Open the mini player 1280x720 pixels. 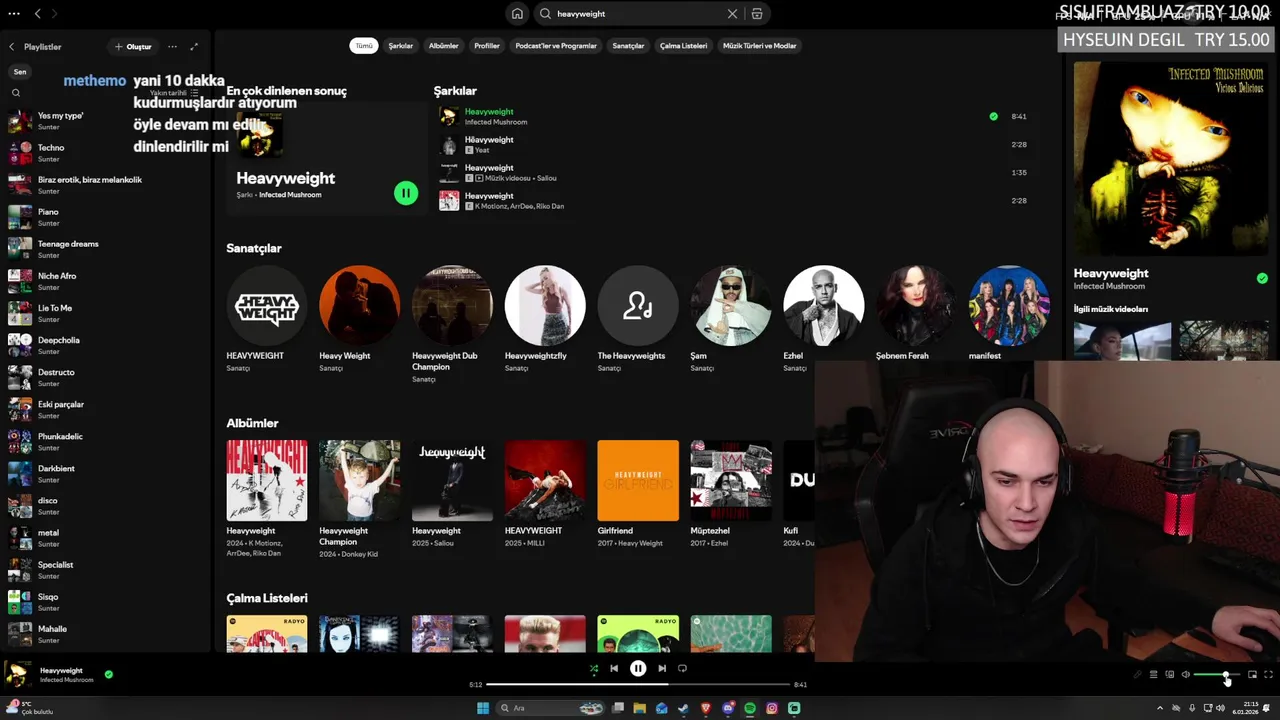pos(1252,675)
